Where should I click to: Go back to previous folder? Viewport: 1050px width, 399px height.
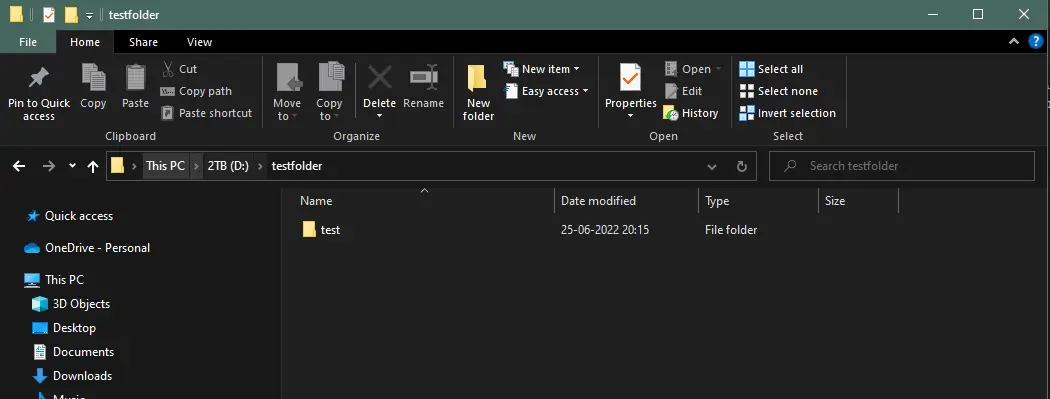pyautogui.click(x=19, y=166)
